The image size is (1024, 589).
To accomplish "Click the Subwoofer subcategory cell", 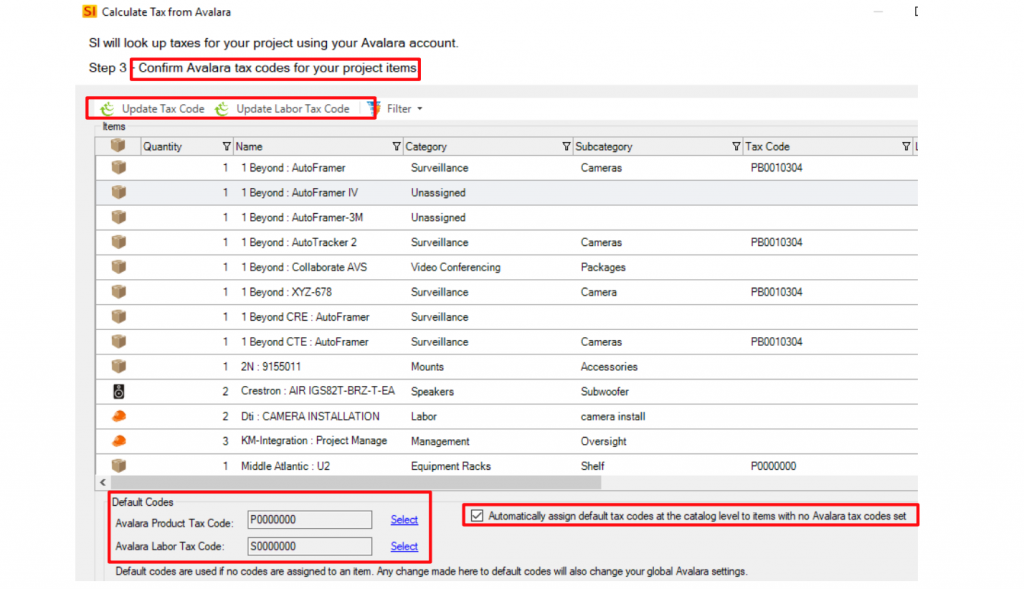I will [605, 391].
